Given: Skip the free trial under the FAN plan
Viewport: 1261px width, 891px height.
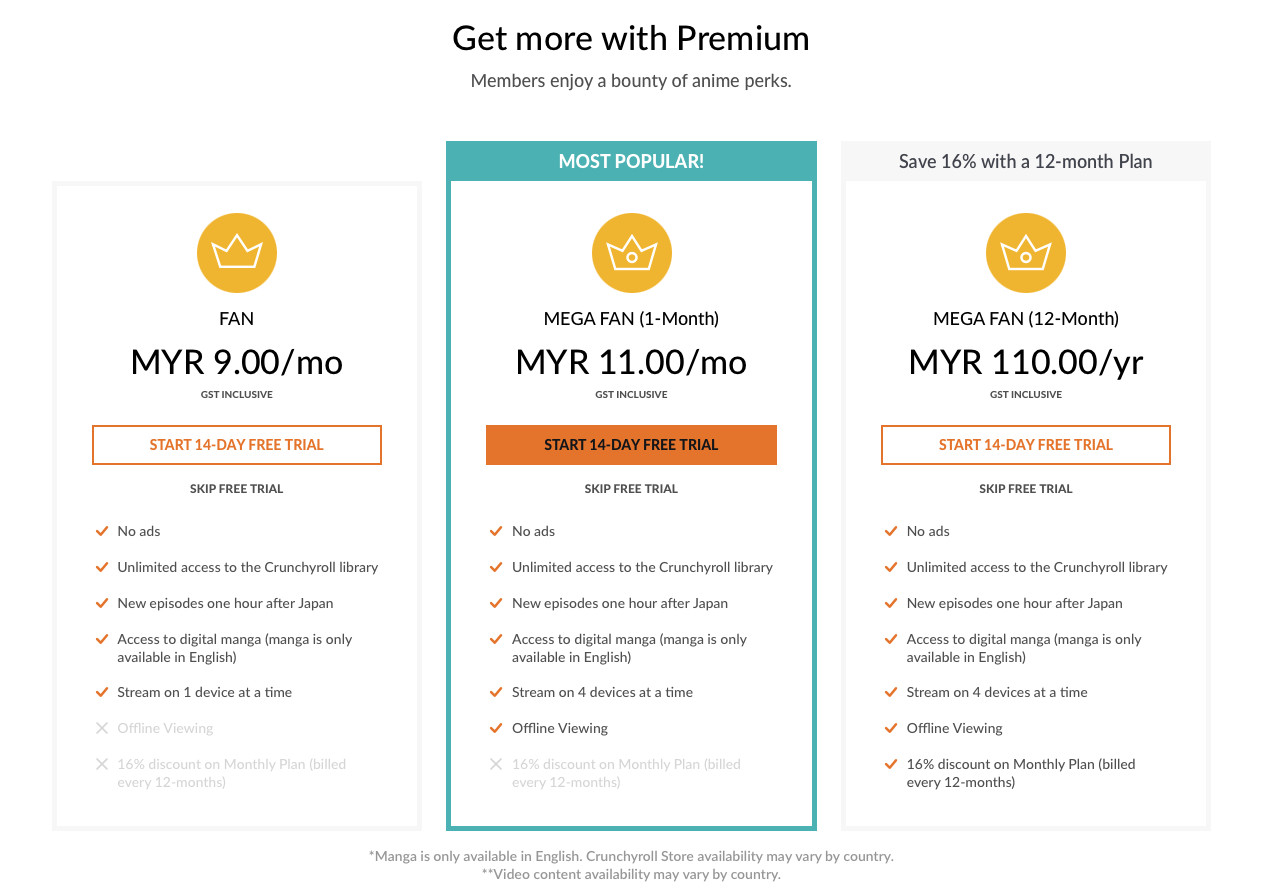Looking at the screenshot, I should click(x=236, y=488).
